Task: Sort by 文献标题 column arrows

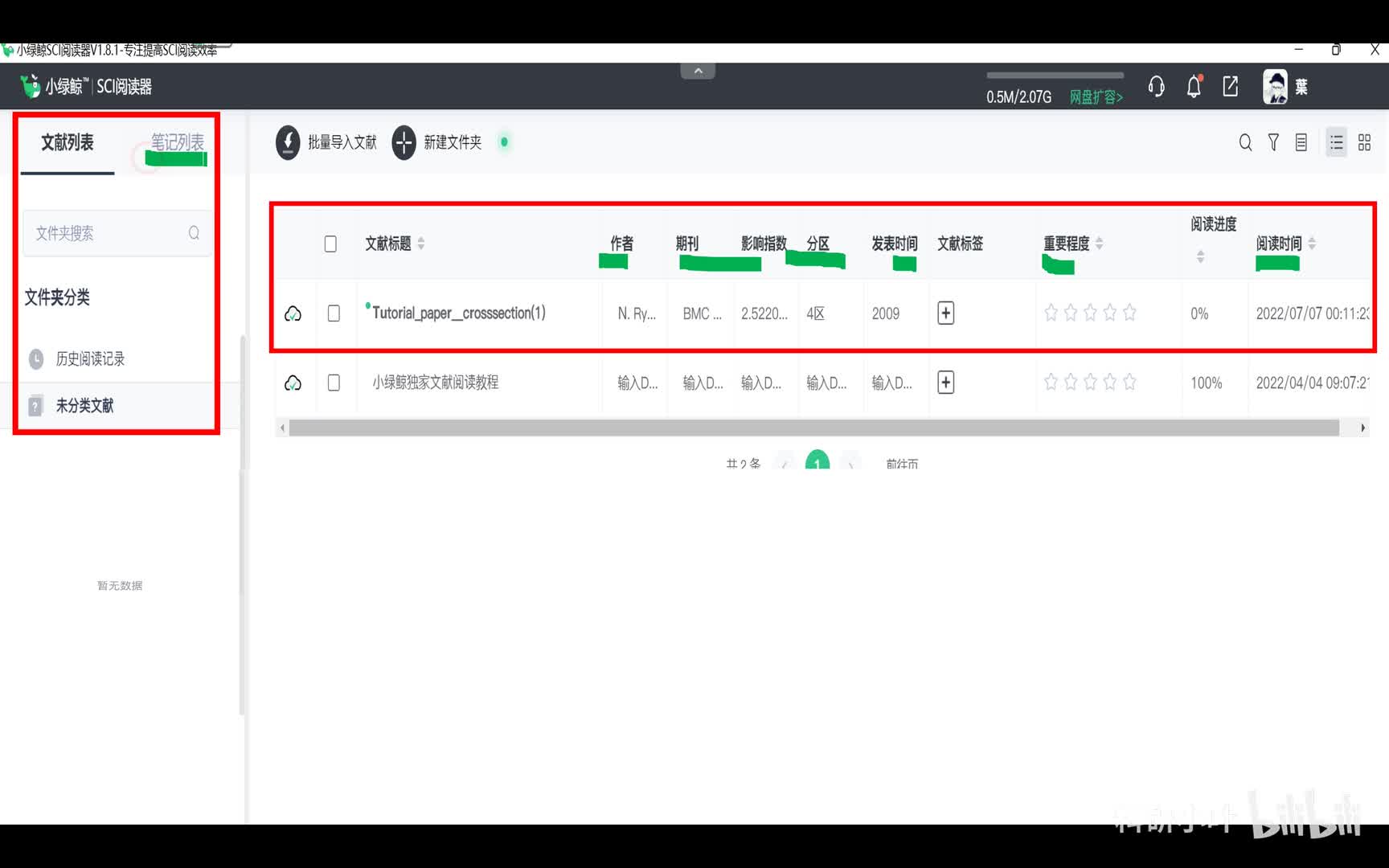Action: coord(421,244)
